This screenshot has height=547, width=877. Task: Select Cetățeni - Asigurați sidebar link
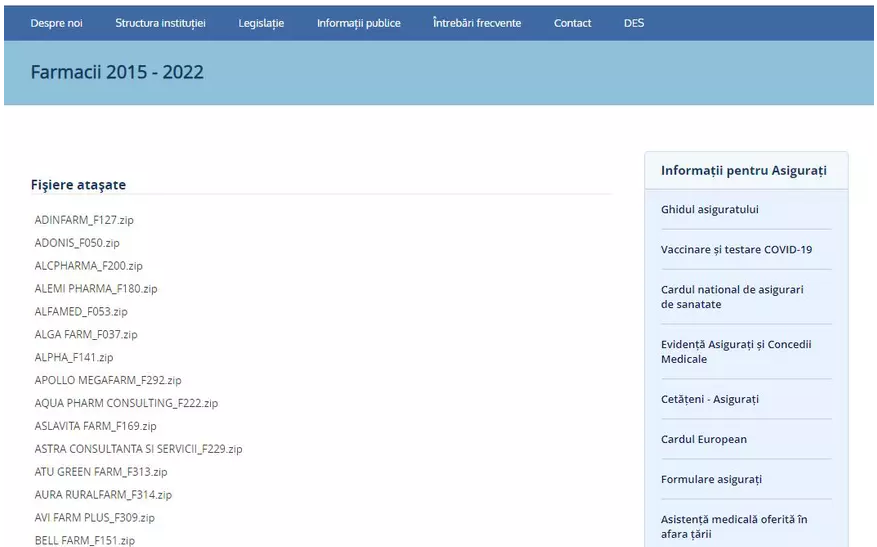[710, 399]
